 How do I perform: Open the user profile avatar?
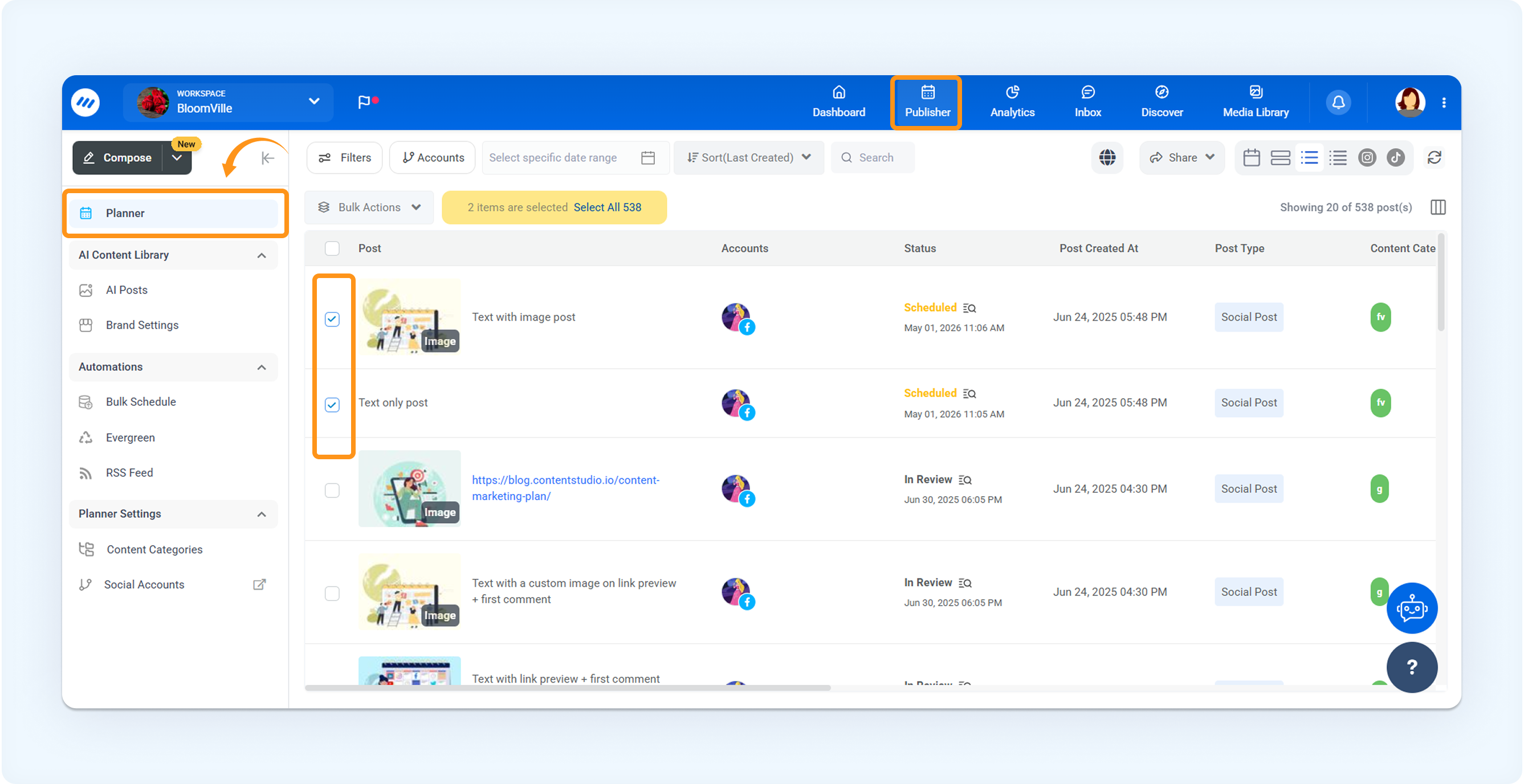coord(1409,103)
